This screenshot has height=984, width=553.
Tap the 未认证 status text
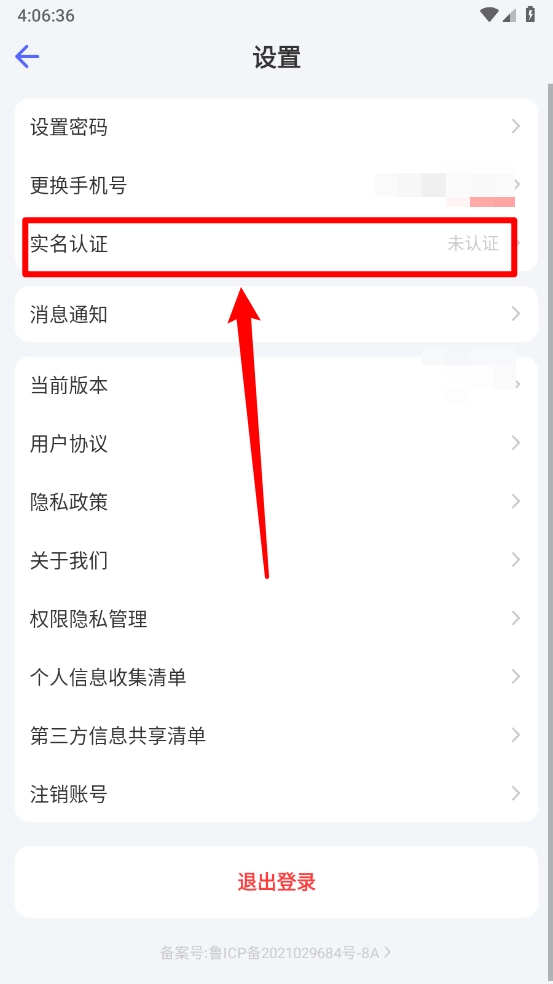[473, 243]
